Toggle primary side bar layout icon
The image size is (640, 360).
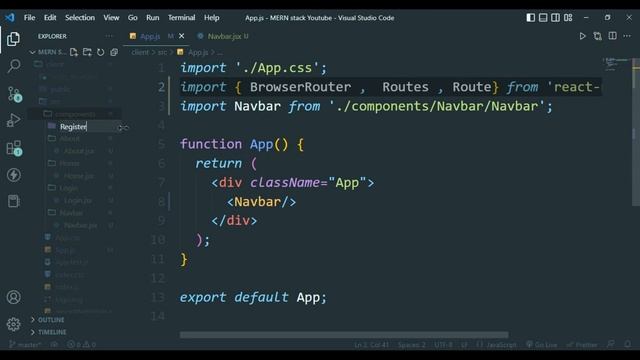pos(531,18)
